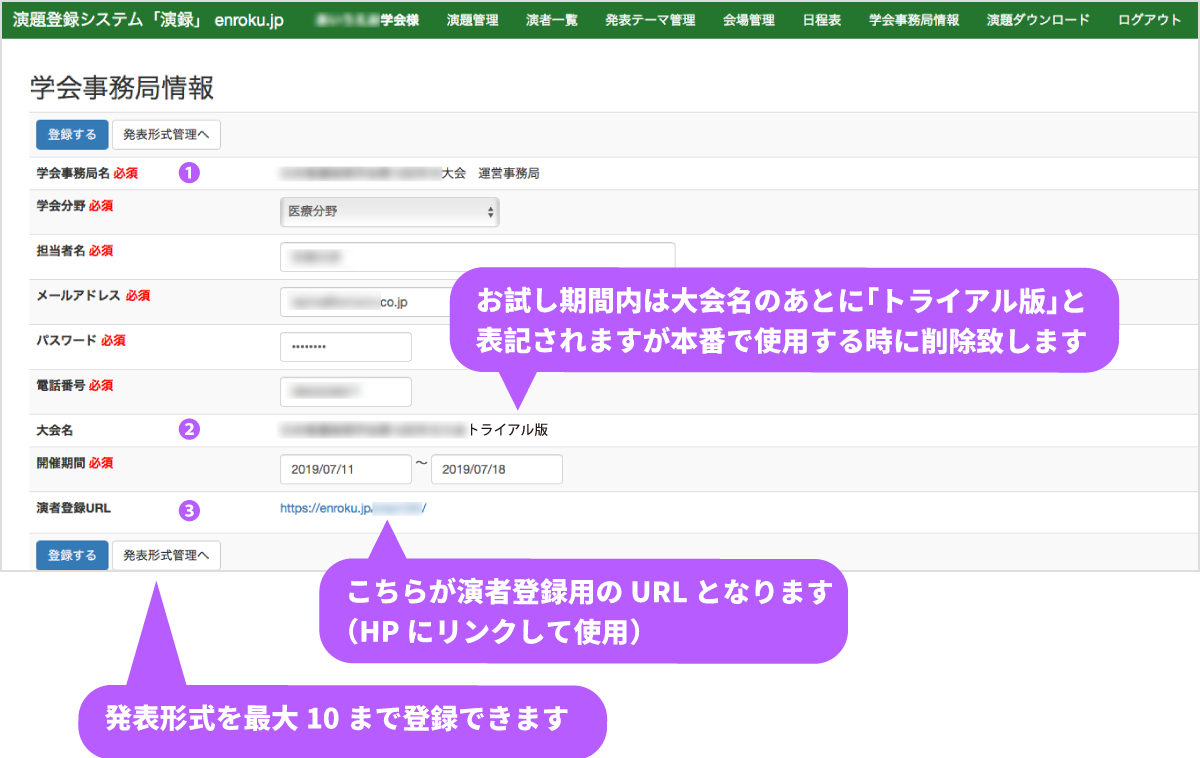Image resolution: width=1200 pixels, height=758 pixels.
Task: Open the 学会分野 dropdown showing 医療分野
Action: tap(390, 212)
